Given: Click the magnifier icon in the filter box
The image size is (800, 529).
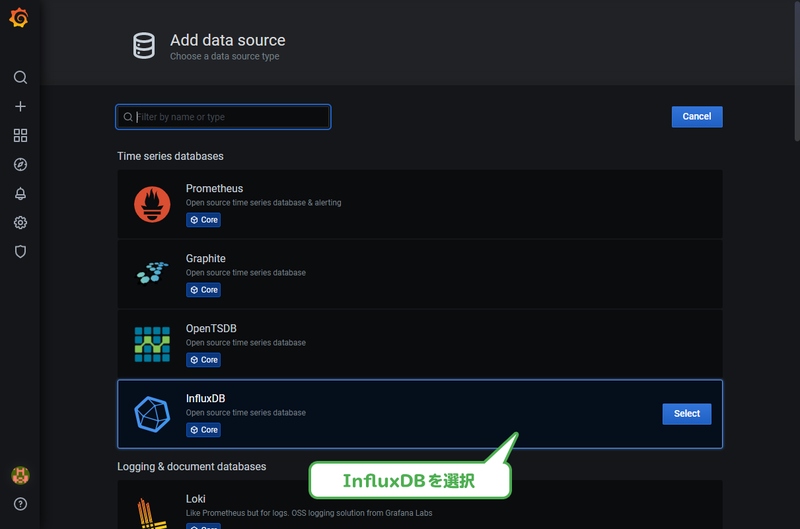Looking at the screenshot, I should click(x=128, y=117).
